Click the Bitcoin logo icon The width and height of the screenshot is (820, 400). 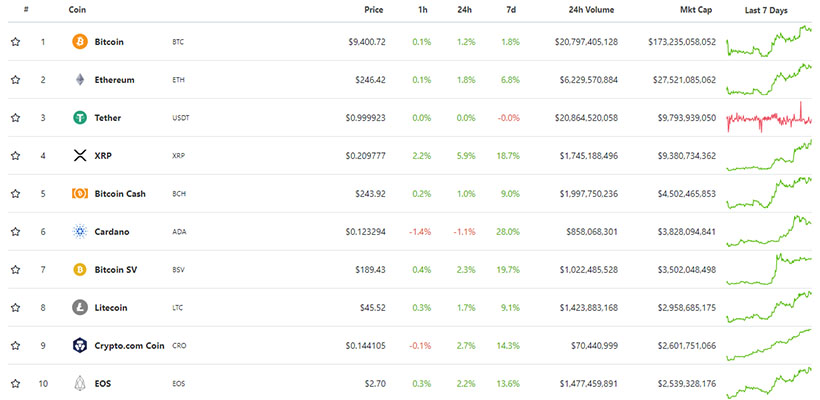[x=79, y=42]
